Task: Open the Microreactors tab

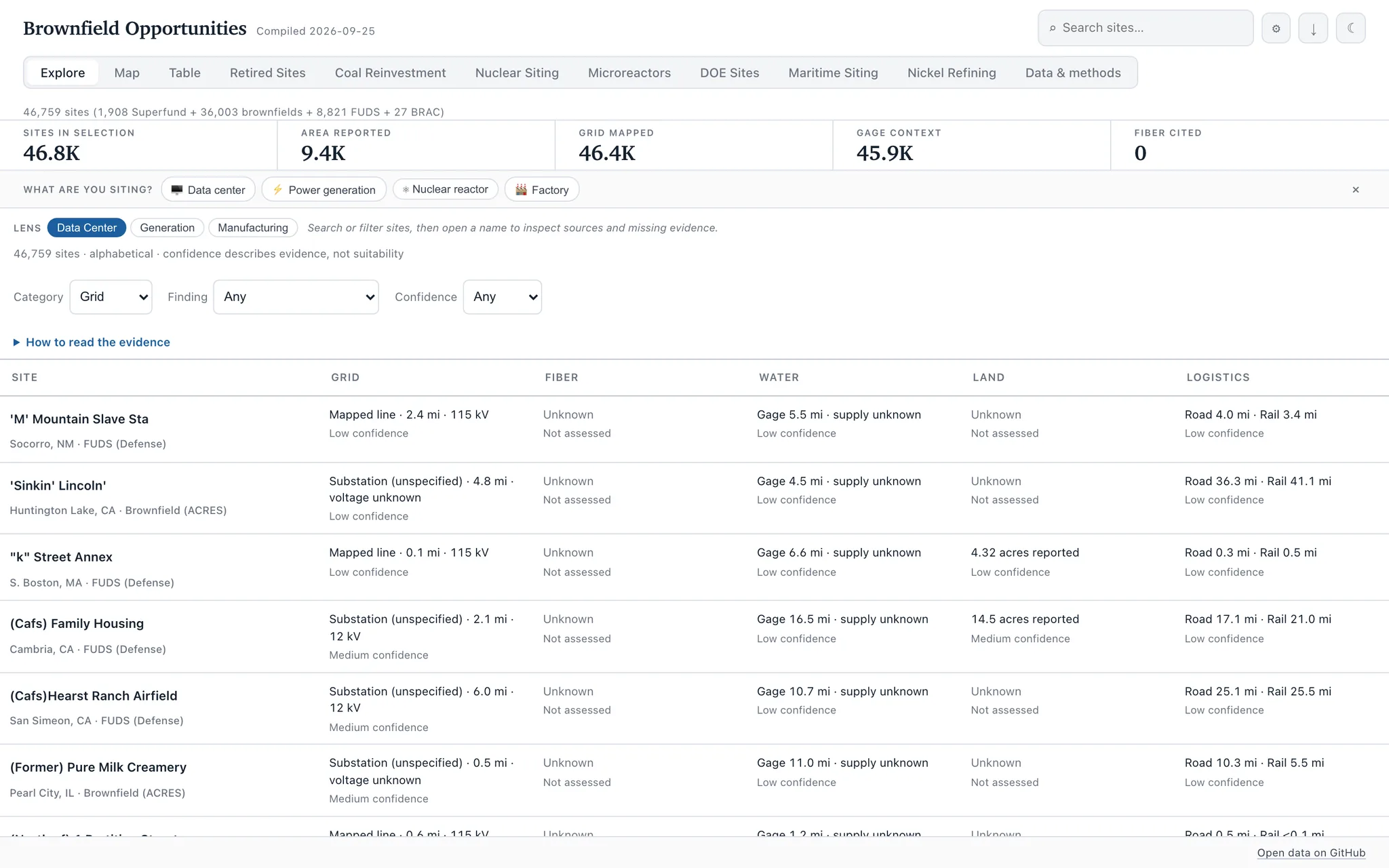Action: pos(629,73)
